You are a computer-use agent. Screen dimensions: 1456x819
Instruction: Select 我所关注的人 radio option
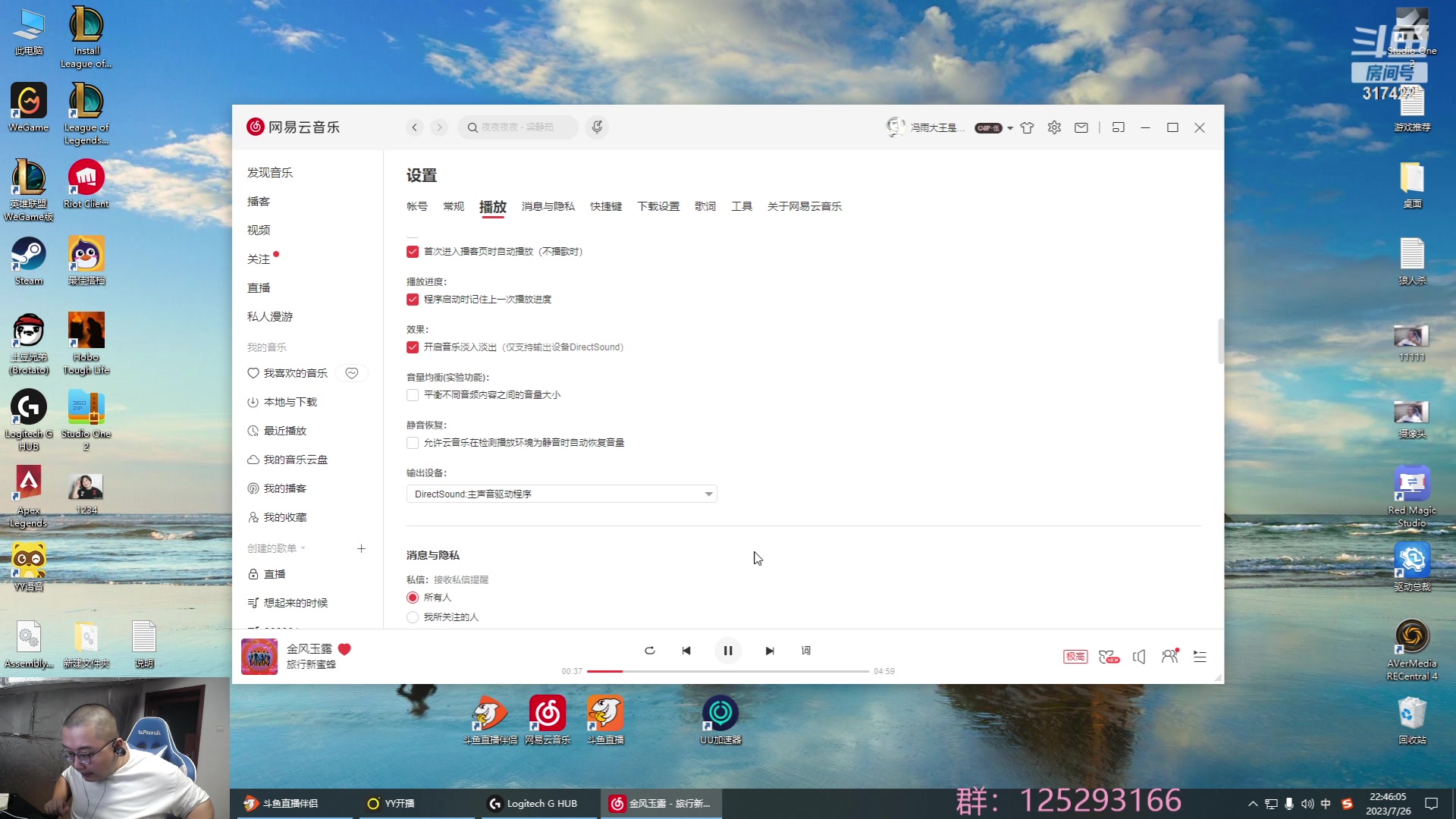tap(412, 617)
